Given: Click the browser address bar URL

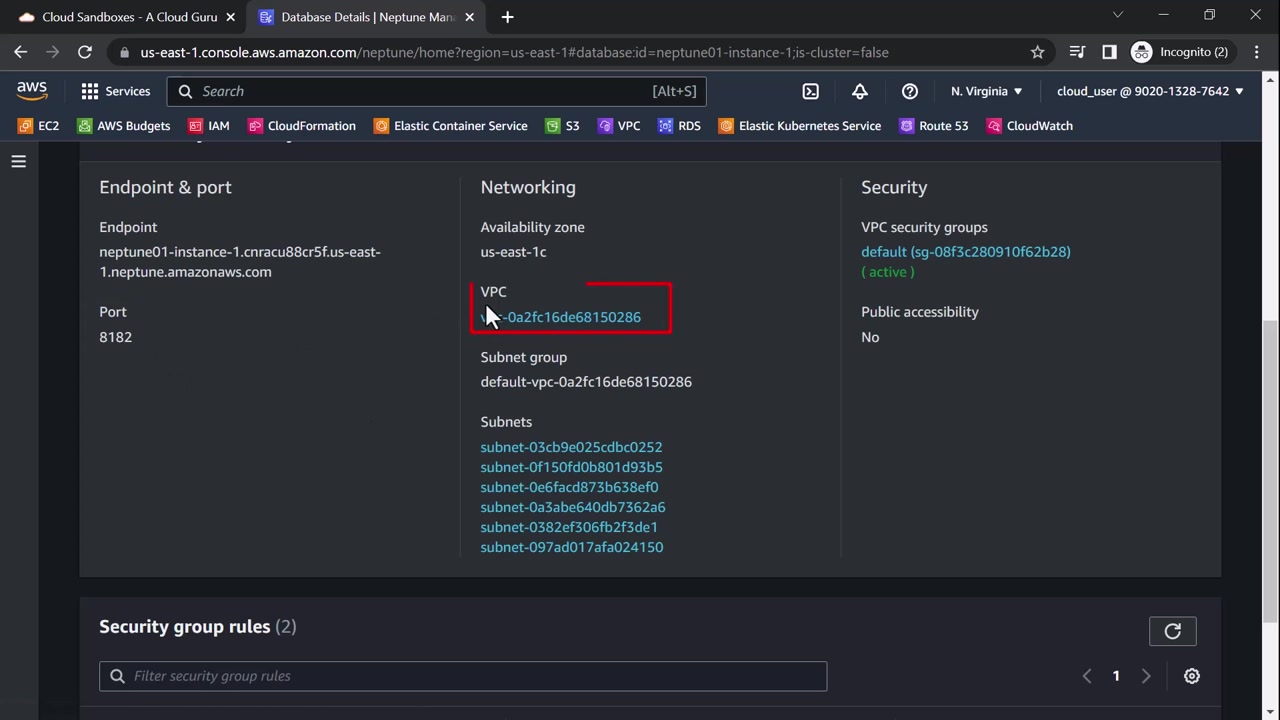Looking at the screenshot, I should click(x=514, y=52).
